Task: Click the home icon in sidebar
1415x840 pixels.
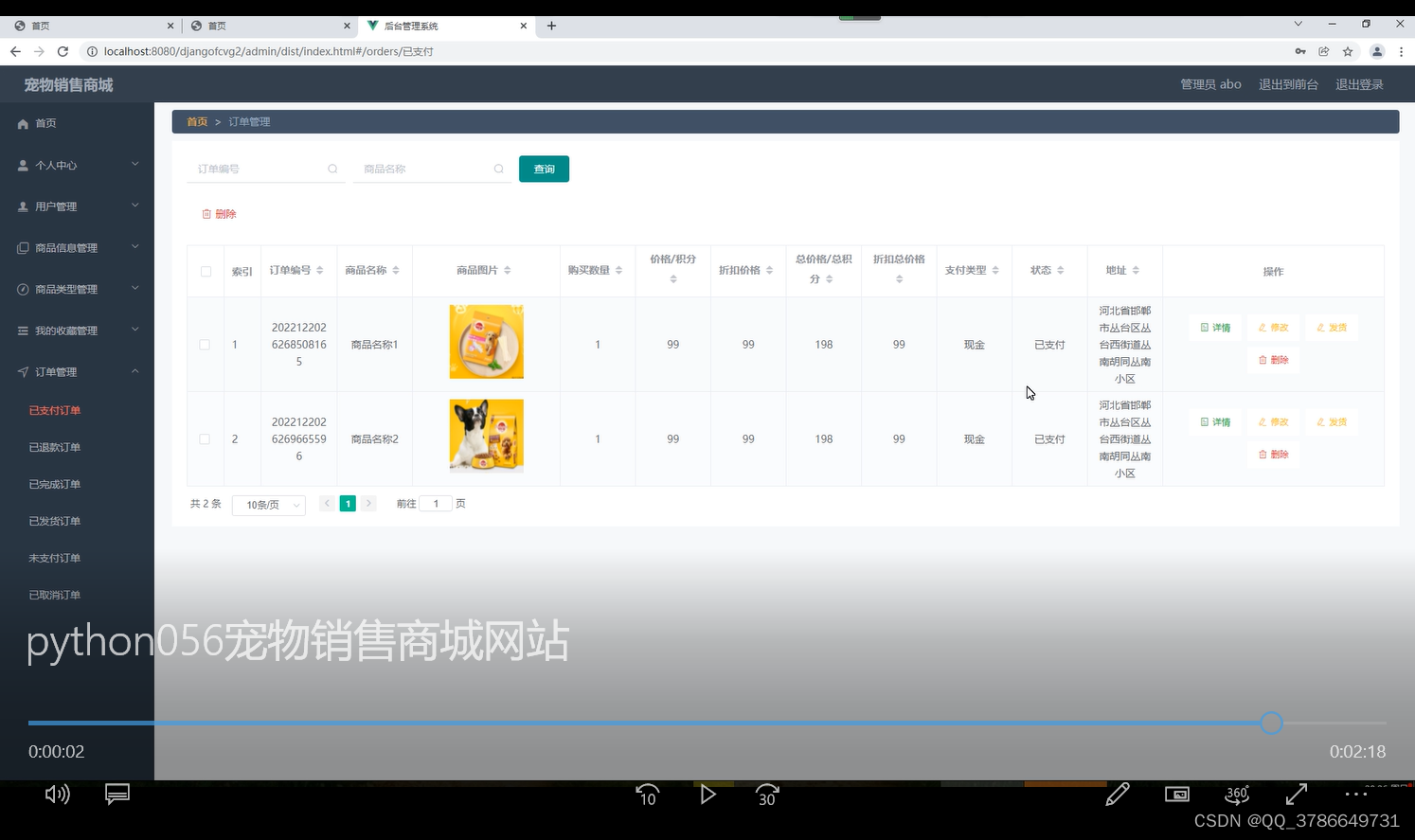Action: click(23, 124)
